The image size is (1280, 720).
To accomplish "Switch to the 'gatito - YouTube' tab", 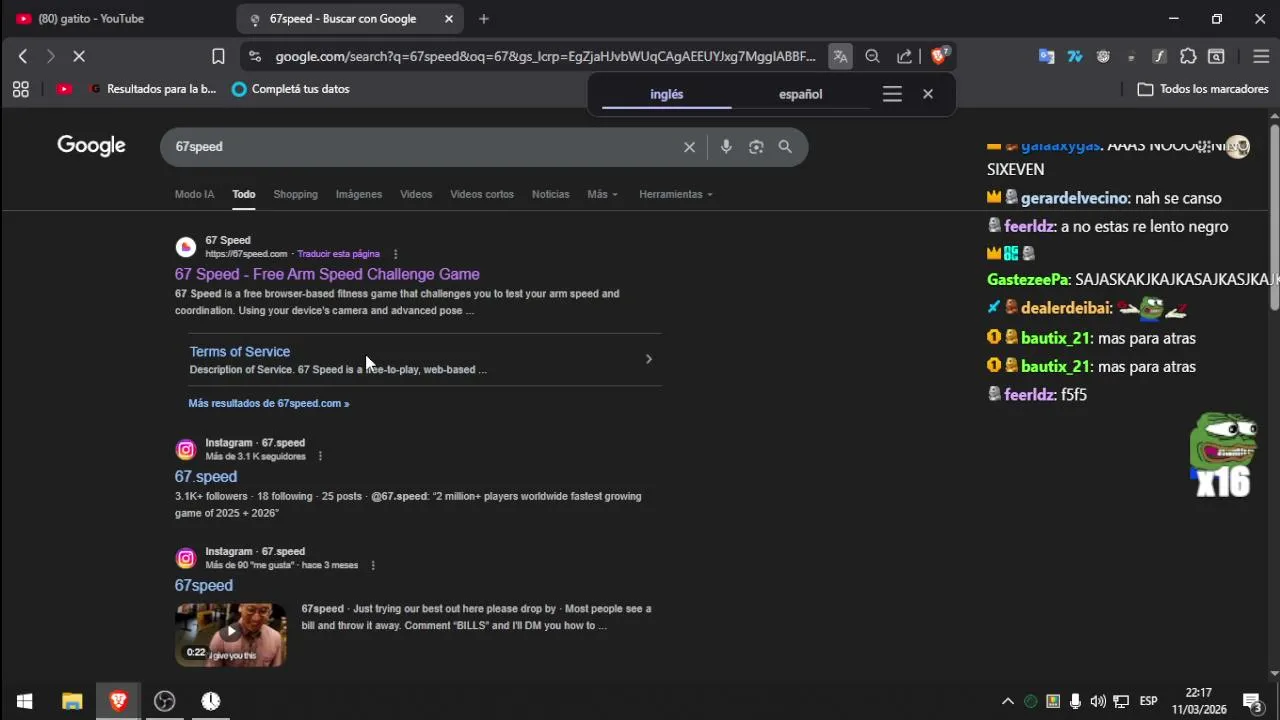I will (x=110, y=19).
